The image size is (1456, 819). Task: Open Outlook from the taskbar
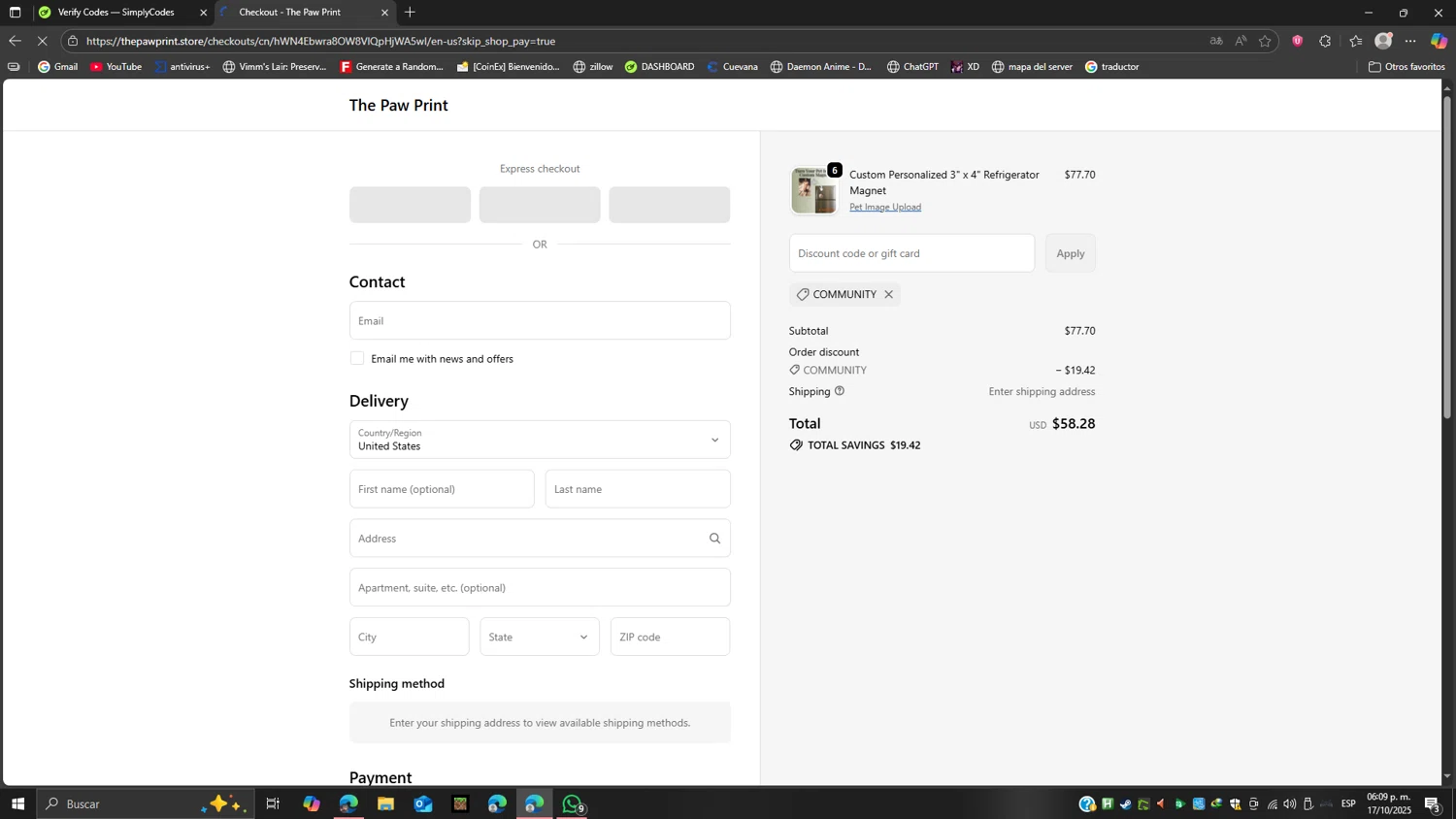[423, 803]
